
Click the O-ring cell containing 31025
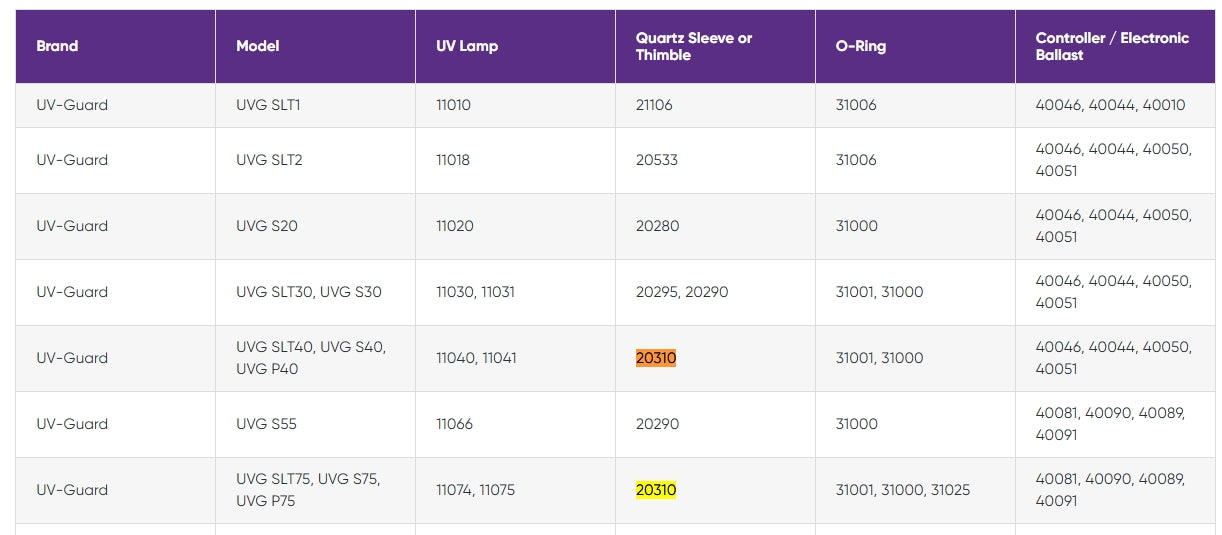tap(903, 490)
